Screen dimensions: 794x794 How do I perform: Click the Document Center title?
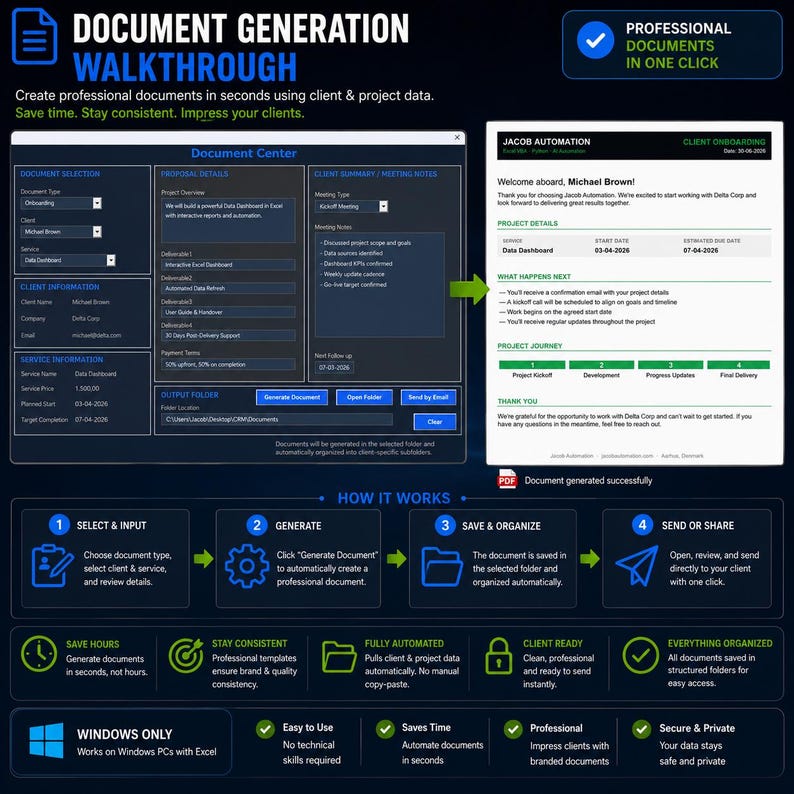[244, 153]
